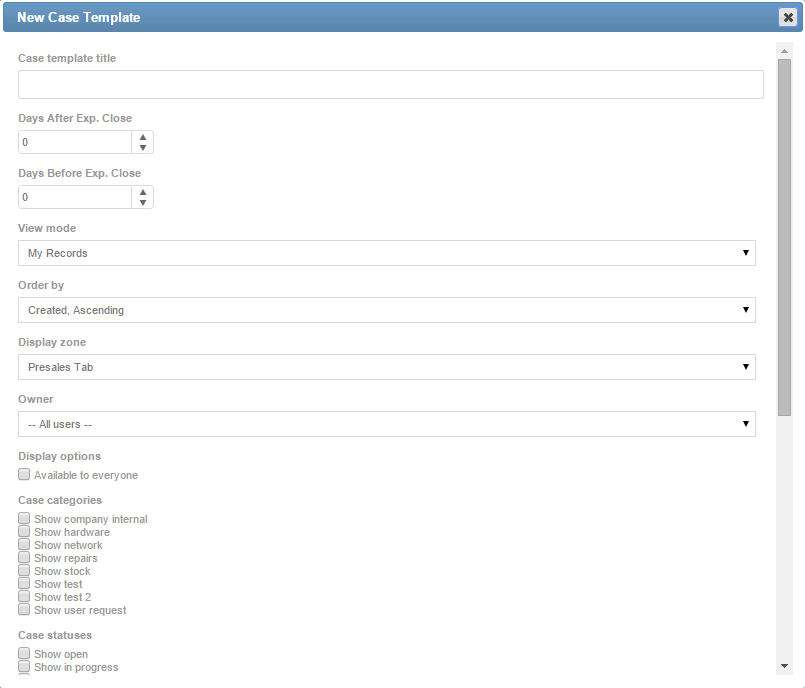
Task: Increase Days After Exp. Close value
Action: [143, 137]
